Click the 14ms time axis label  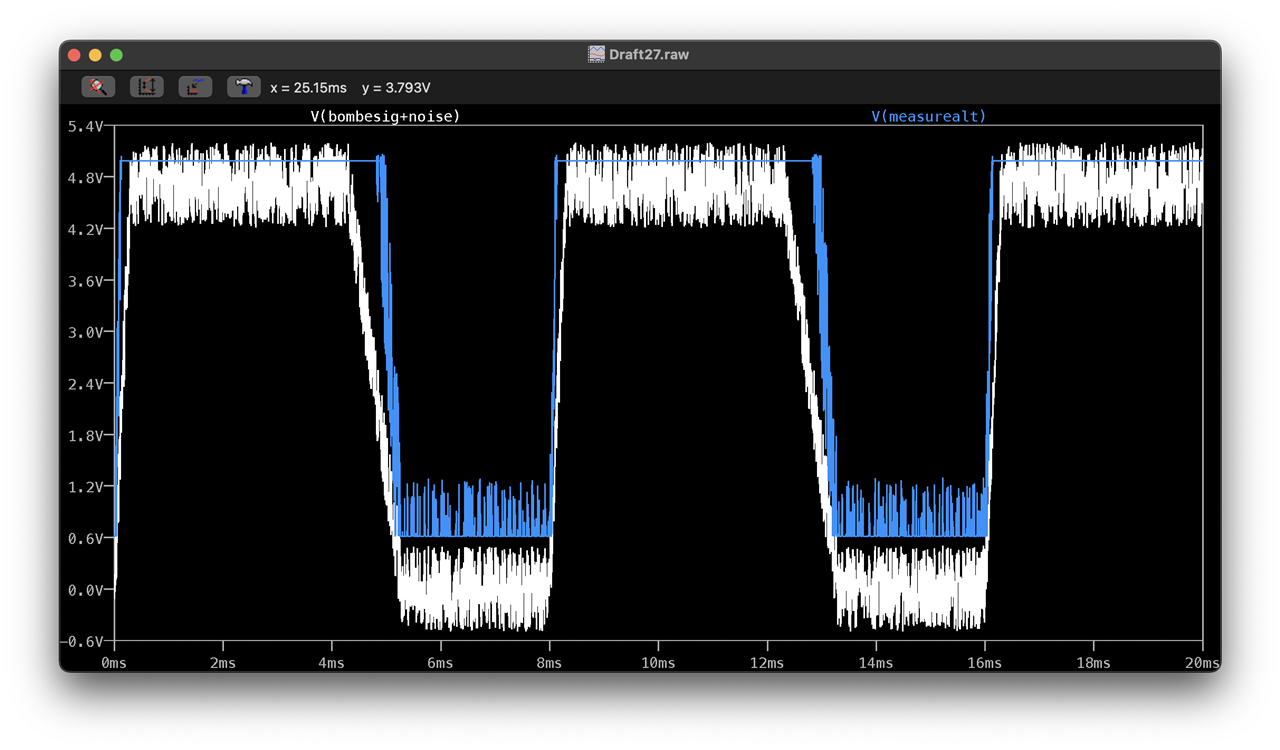point(876,663)
